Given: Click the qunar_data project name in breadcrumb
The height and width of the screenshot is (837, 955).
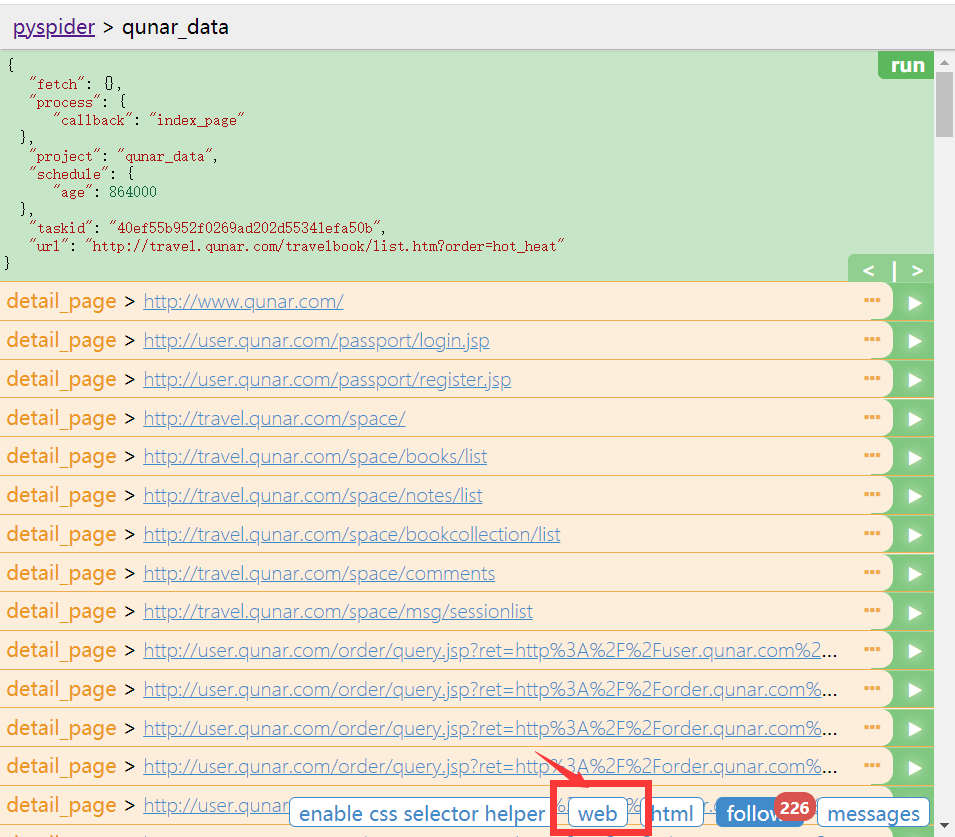Looking at the screenshot, I should 175,27.
